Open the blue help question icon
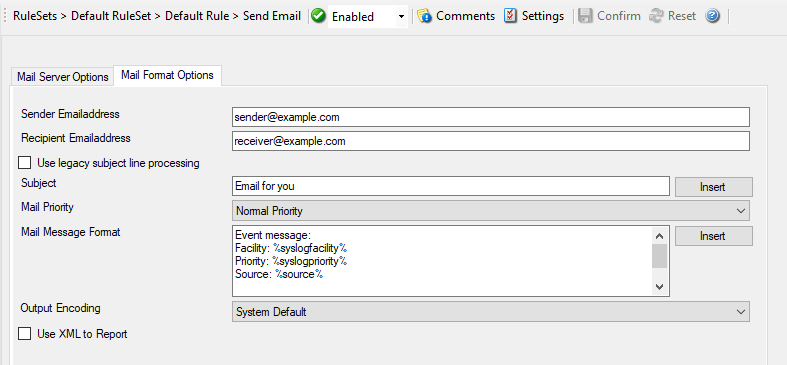The width and height of the screenshot is (787, 365). (x=712, y=16)
